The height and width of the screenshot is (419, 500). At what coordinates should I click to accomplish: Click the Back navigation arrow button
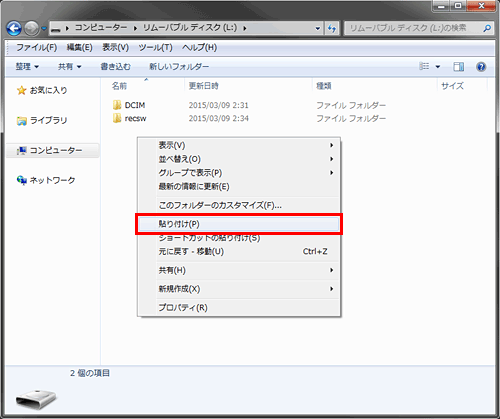[14, 28]
